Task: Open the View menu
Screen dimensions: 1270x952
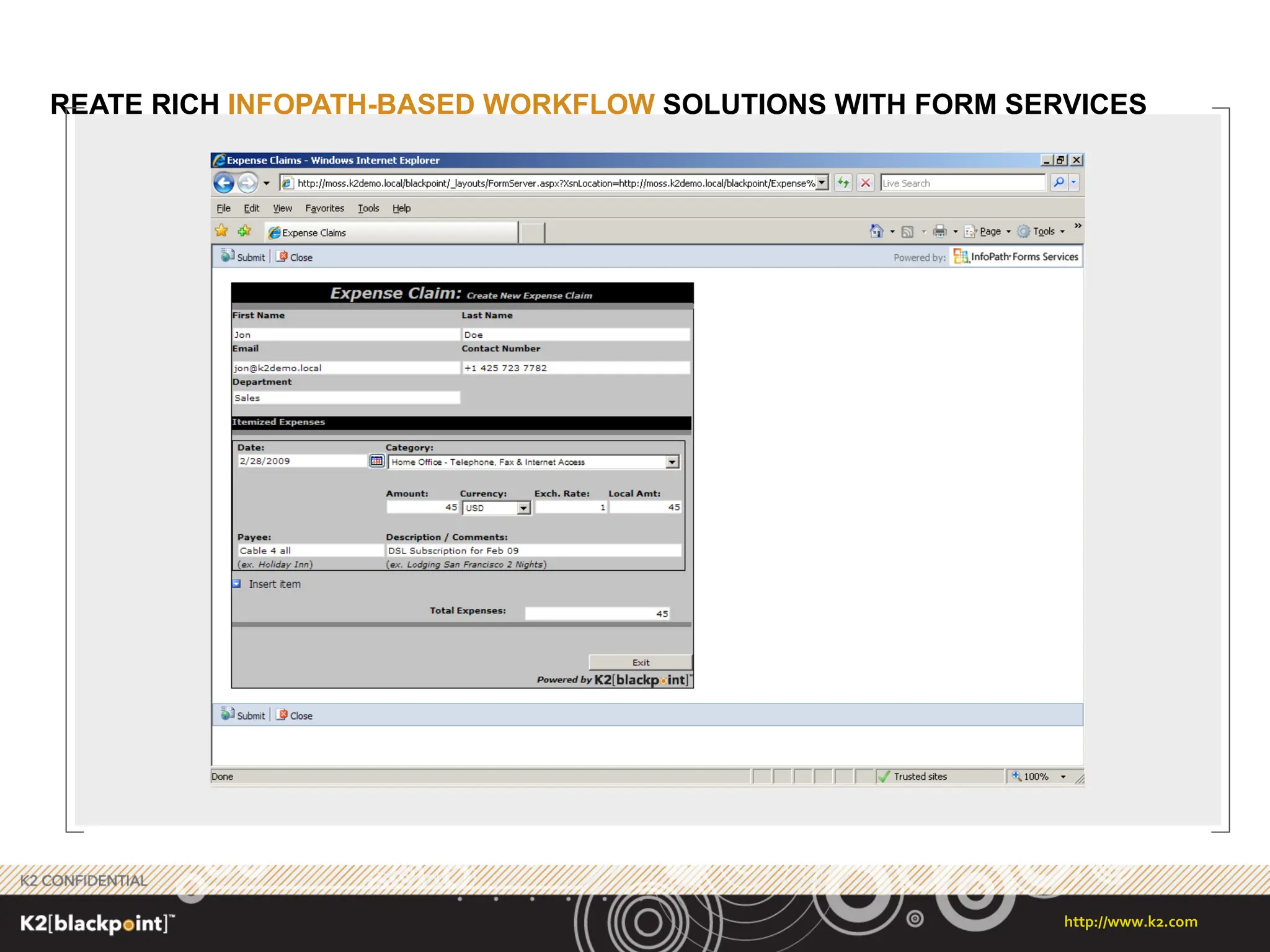Action: click(x=282, y=208)
